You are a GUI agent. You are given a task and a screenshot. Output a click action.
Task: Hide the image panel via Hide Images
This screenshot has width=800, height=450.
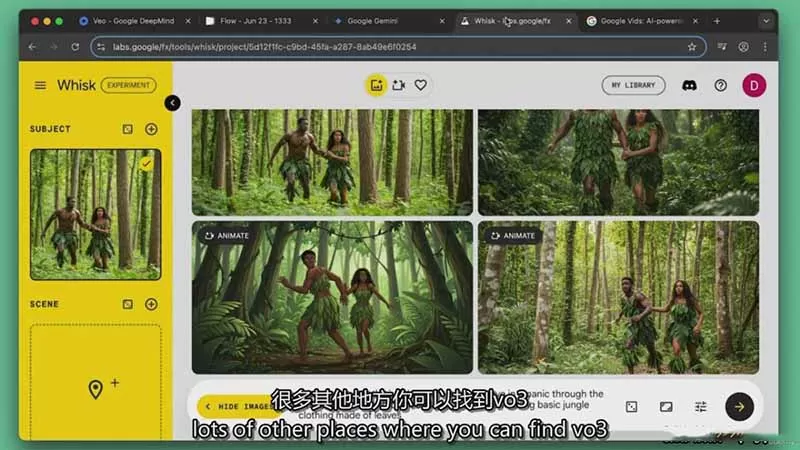(235, 406)
